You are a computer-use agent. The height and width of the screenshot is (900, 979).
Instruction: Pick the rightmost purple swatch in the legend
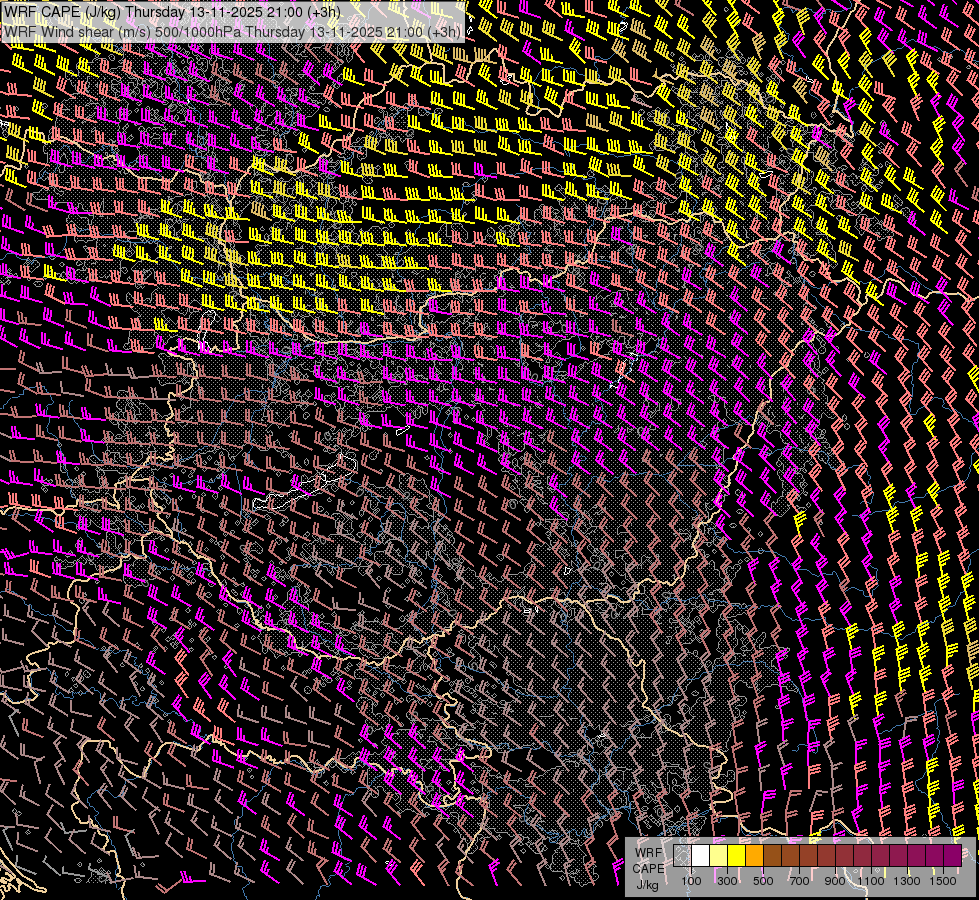click(x=952, y=855)
